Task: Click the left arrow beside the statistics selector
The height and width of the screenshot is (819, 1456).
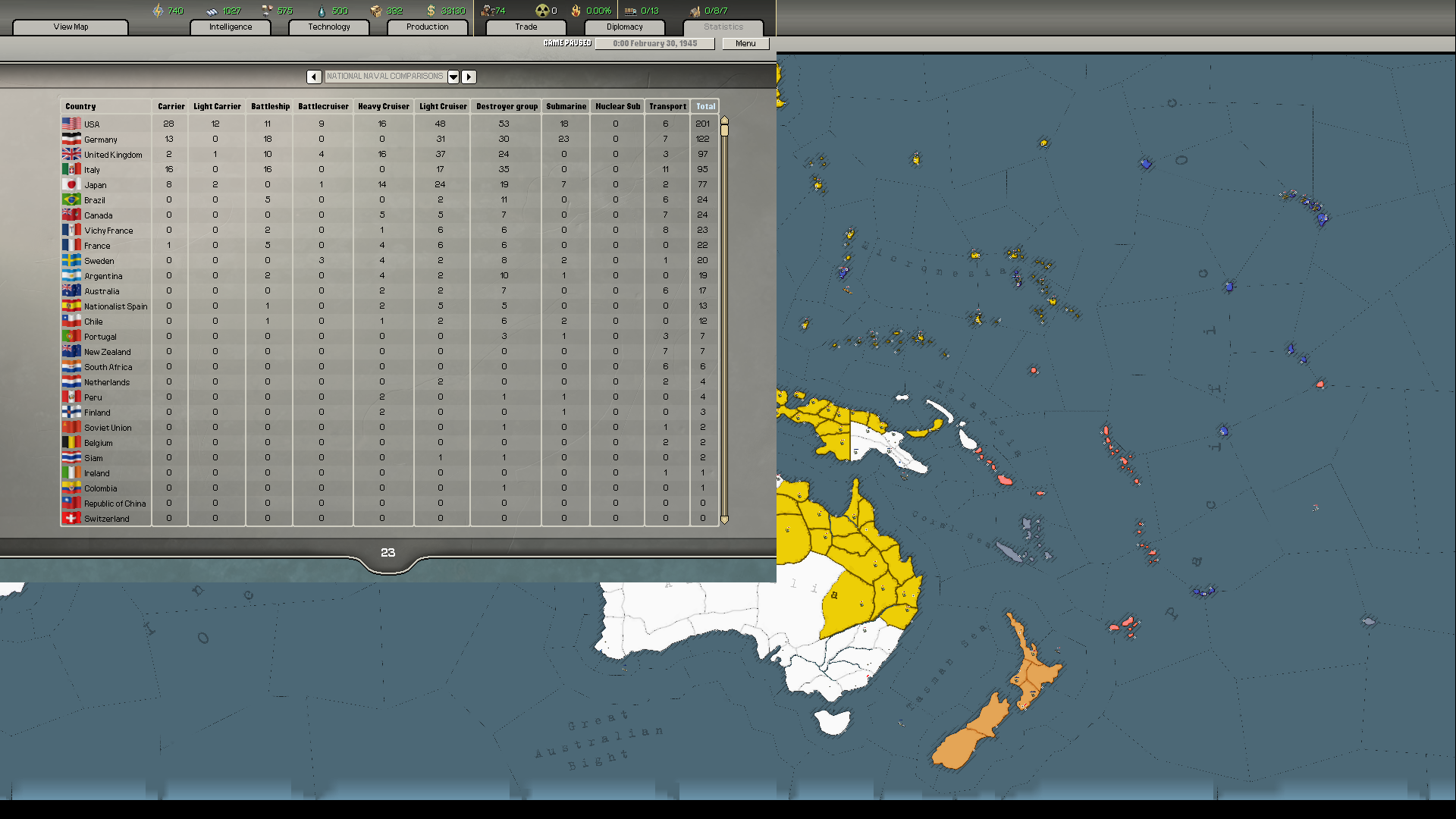Action: pyautogui.click(x=314, y=77)
